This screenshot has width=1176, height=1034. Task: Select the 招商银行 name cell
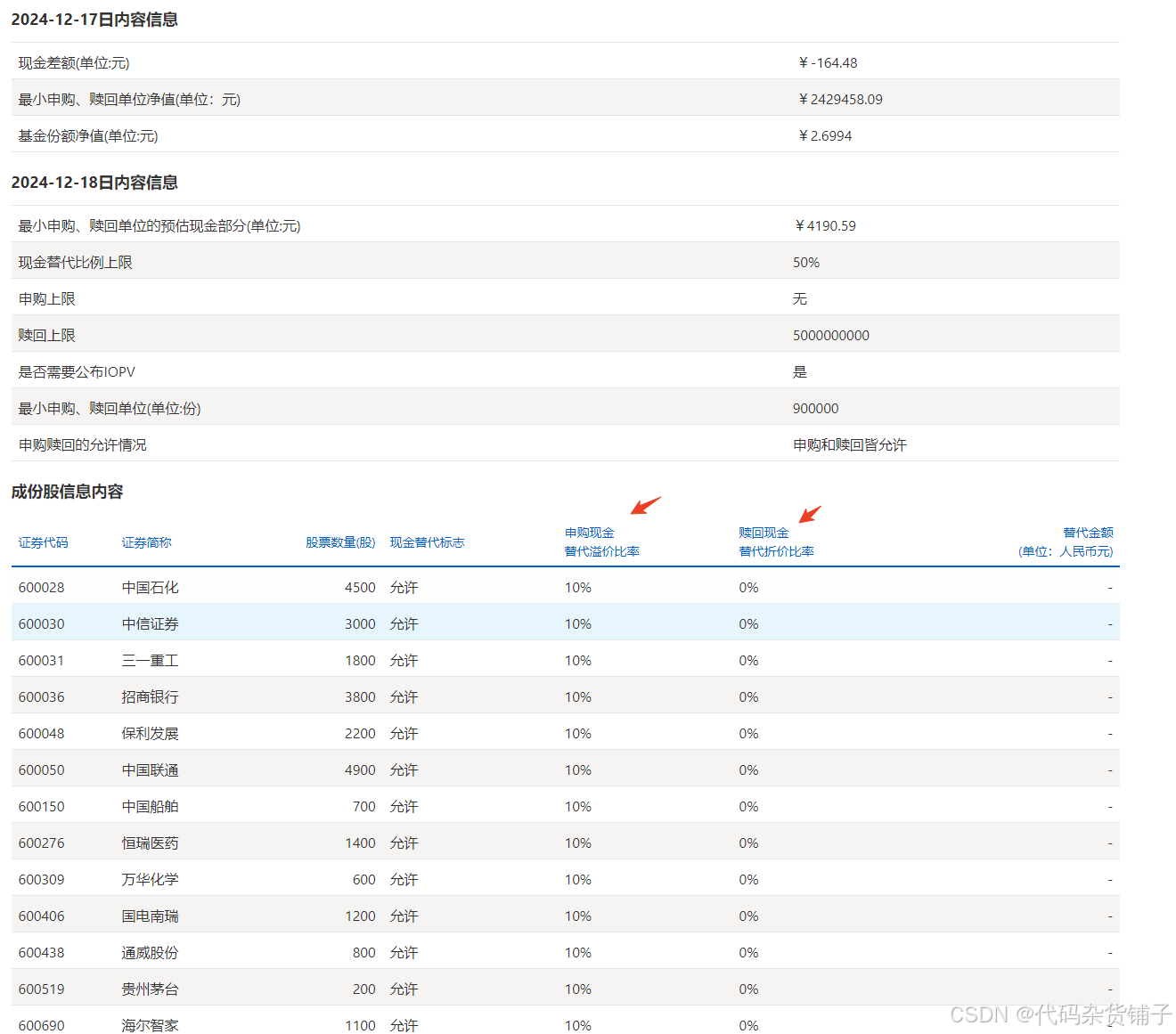[150, 697]
